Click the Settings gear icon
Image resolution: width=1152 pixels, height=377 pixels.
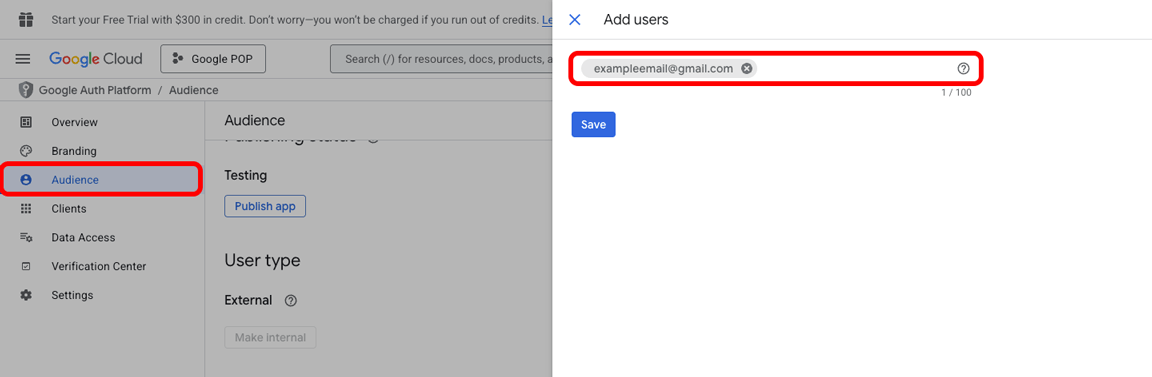26,295
